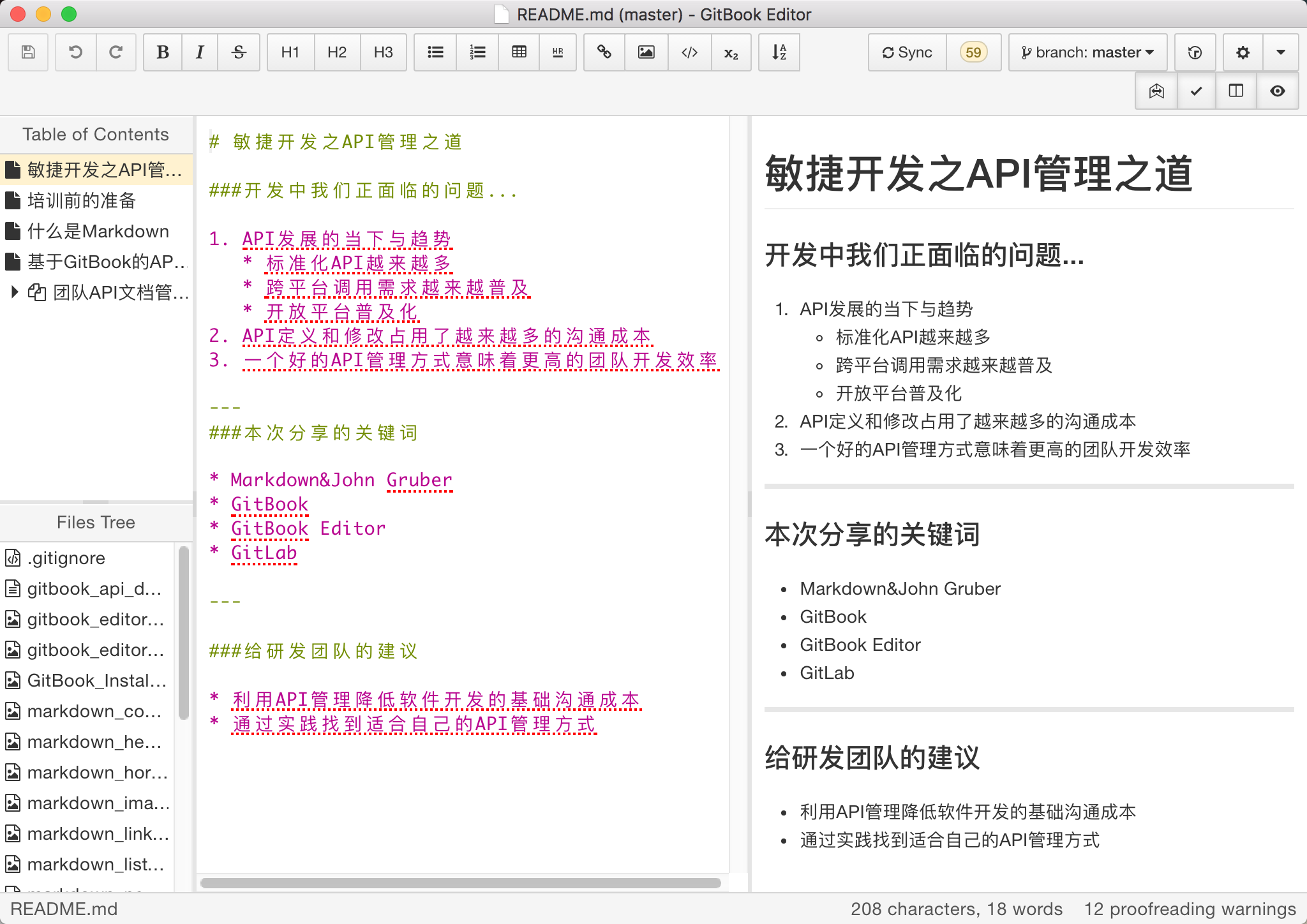This screenshot has width=1307, height=924.
Task: Open the 敏捷开发之API管… chapter
Action: coord(96,170)
